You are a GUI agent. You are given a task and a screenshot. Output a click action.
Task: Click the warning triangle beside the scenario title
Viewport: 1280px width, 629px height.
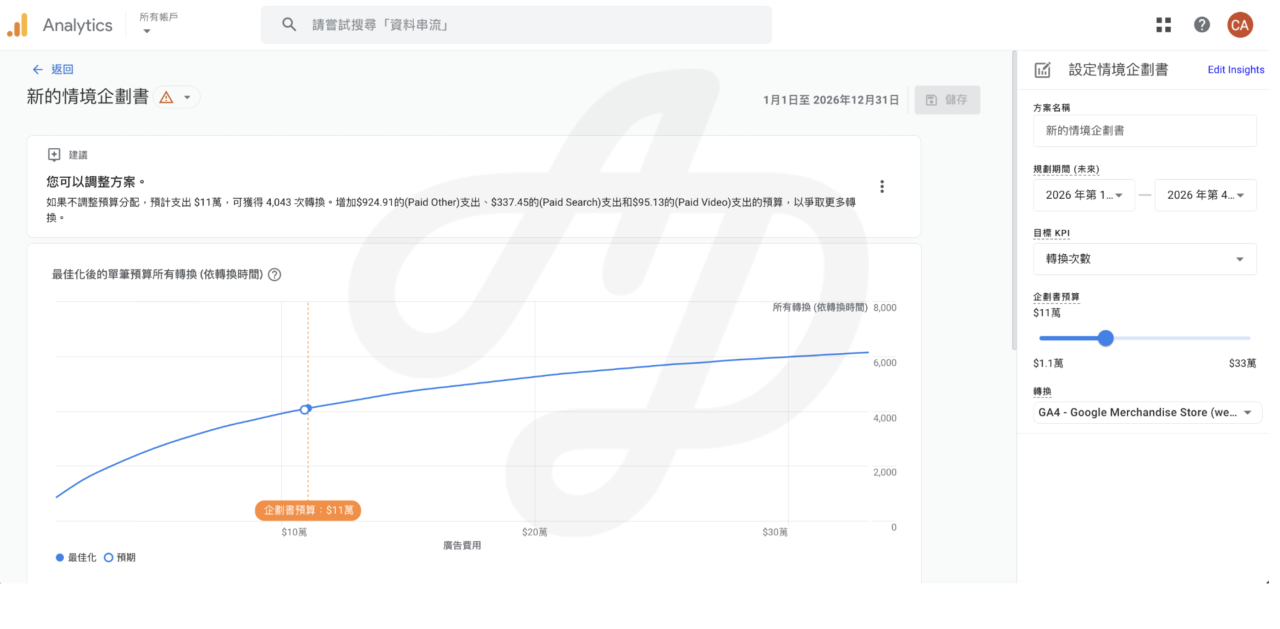pos(166,97)
